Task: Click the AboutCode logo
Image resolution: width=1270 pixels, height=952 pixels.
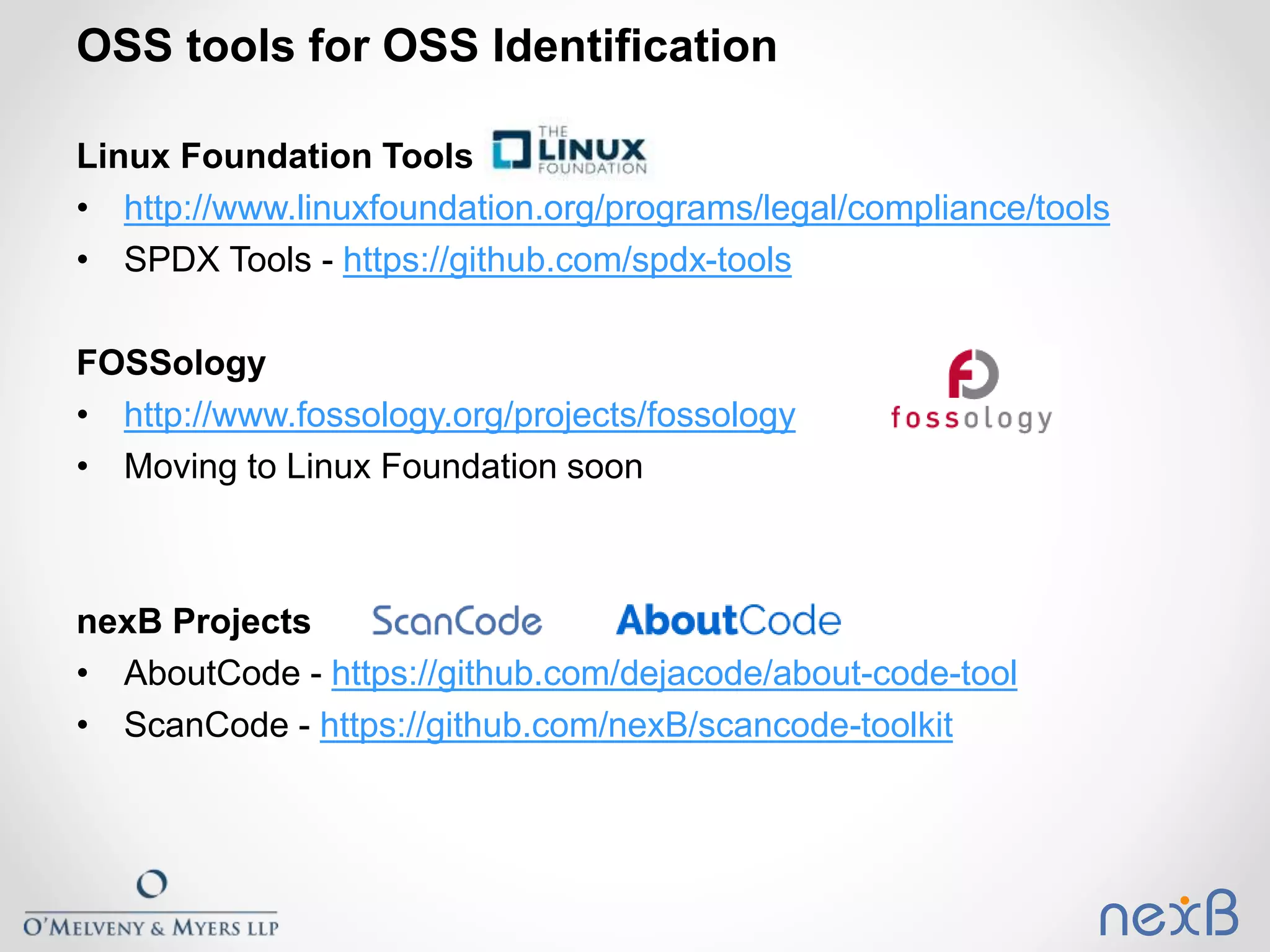Action: point(728,620)
